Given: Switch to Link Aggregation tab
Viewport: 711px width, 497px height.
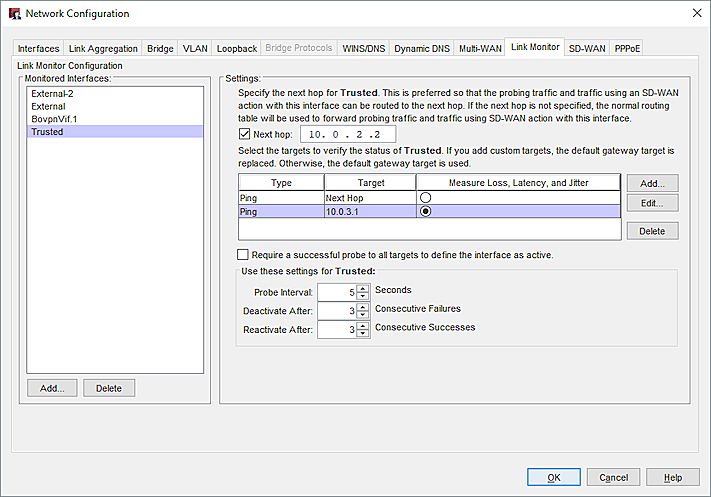Looking at the screenshot, I should pos(103,49).
